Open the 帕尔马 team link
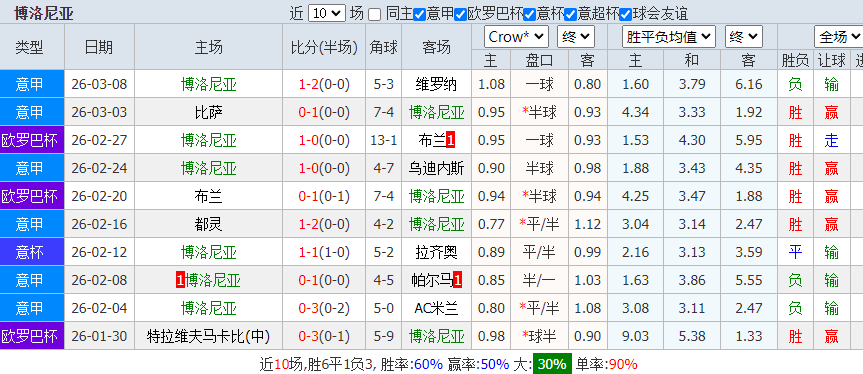This screenshot has height=374, width=863. tap(433, 280)
